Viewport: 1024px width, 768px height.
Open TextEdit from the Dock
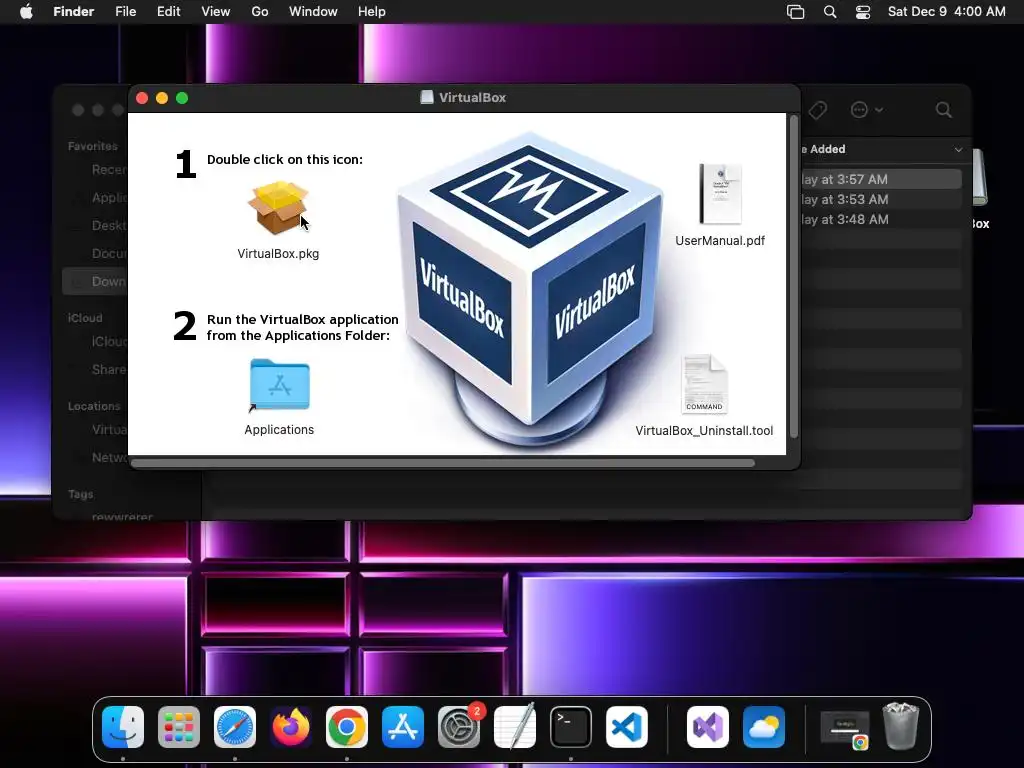coord(515,726)
